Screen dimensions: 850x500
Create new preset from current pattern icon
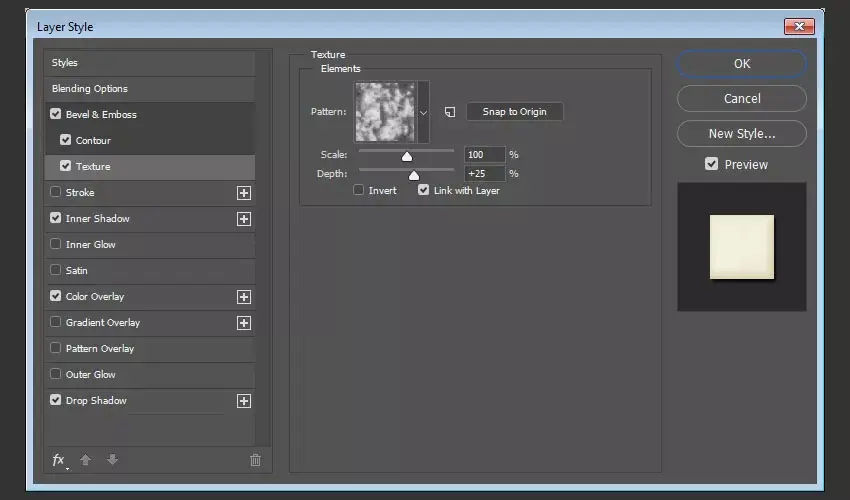click(x=450, y=112)
